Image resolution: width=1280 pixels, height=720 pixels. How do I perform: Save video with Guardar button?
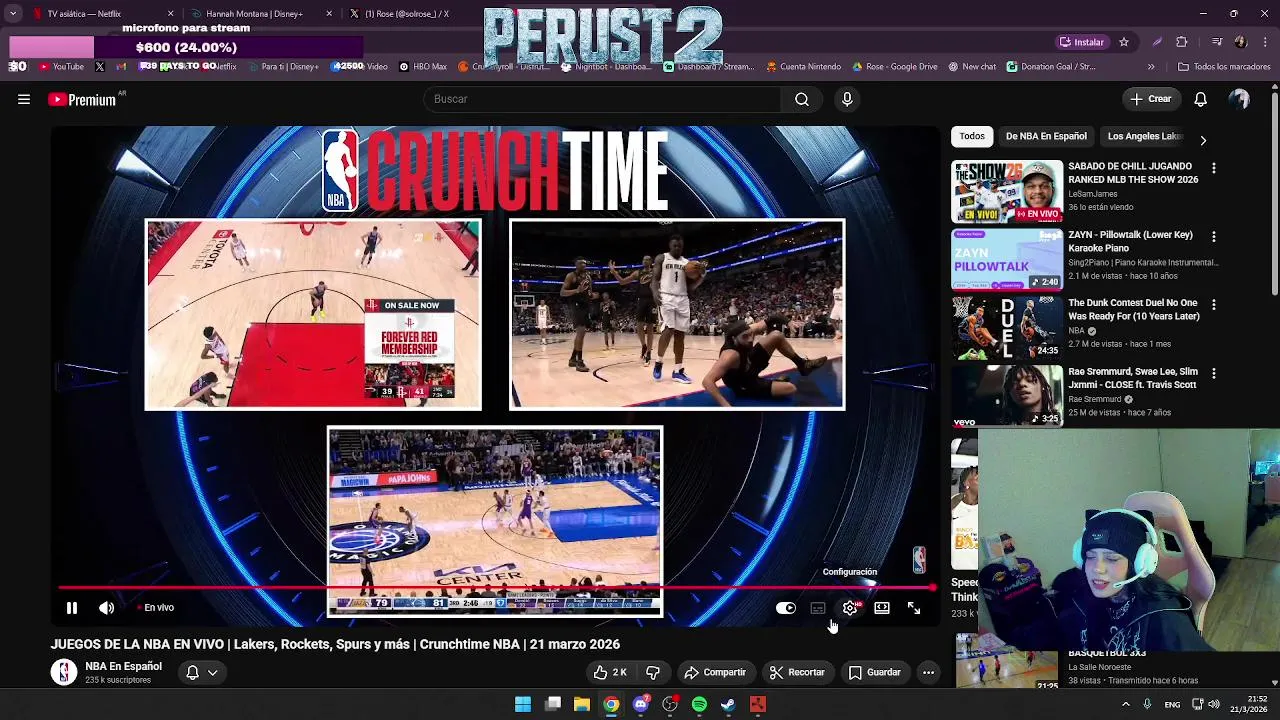click(x=875, y=672)
